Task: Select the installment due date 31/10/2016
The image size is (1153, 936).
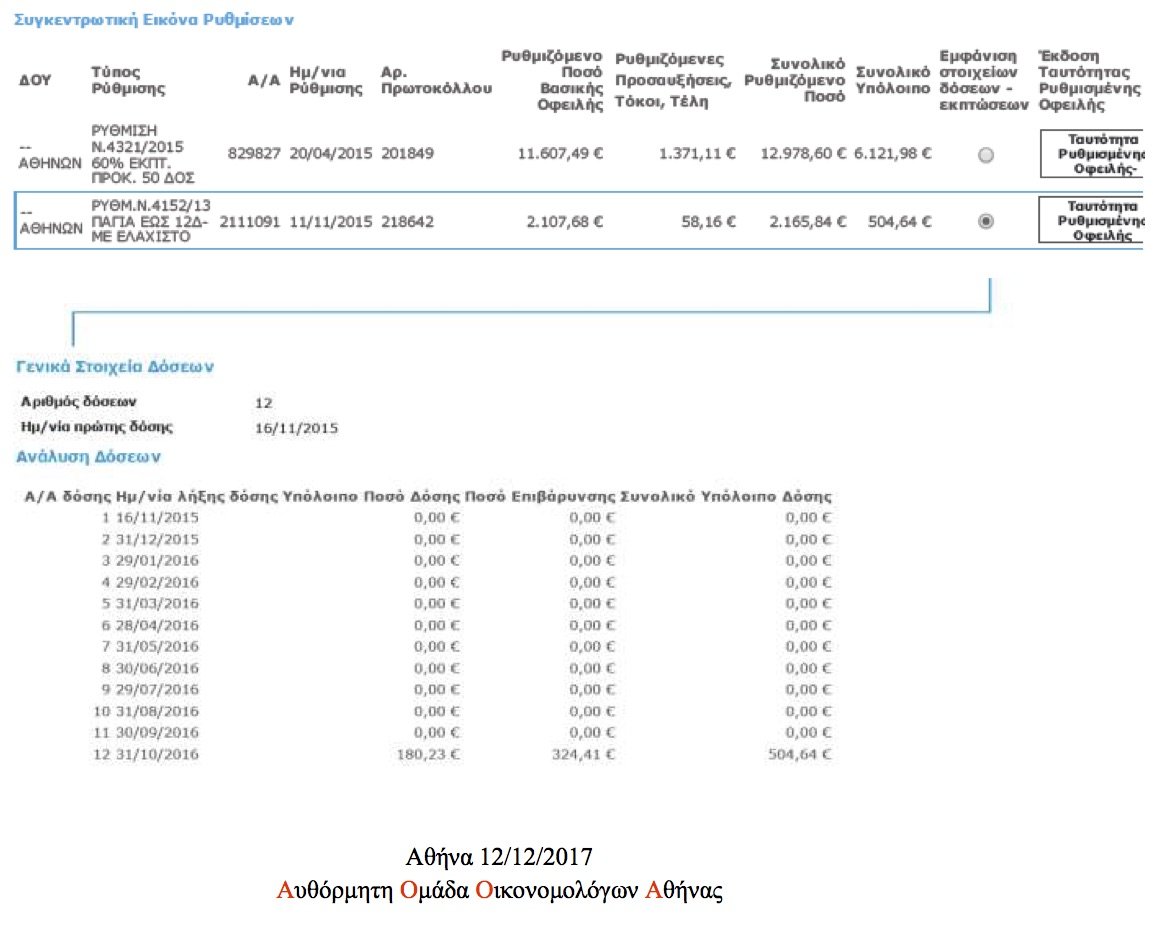Action: tap(158, 754)
